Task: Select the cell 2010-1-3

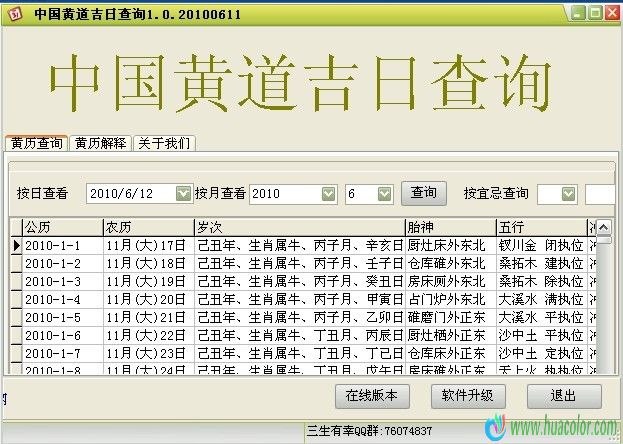Action: 63,281
